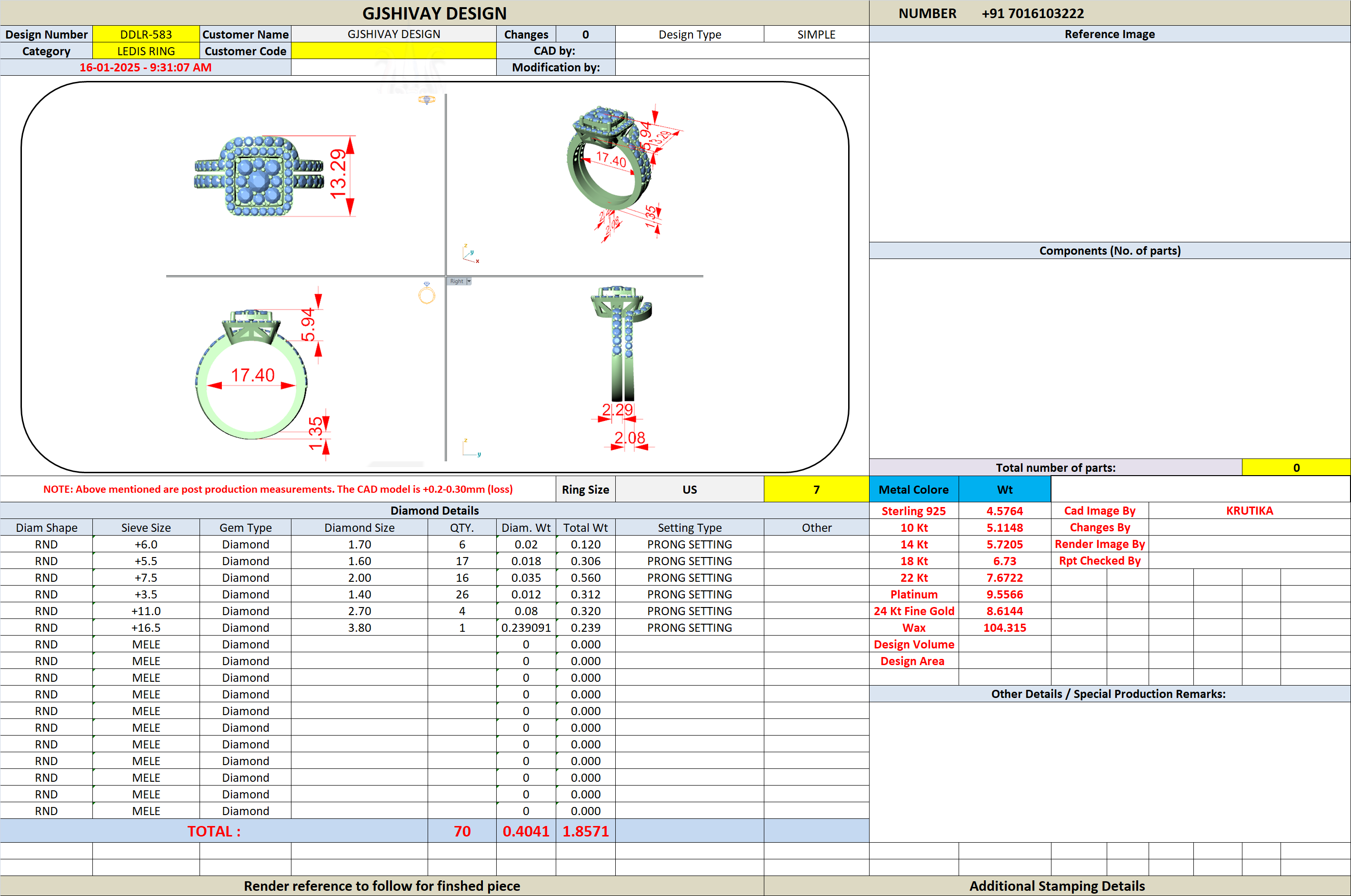
Task: Click the Diamond Details section header
Action: click(x=434, y=511)
